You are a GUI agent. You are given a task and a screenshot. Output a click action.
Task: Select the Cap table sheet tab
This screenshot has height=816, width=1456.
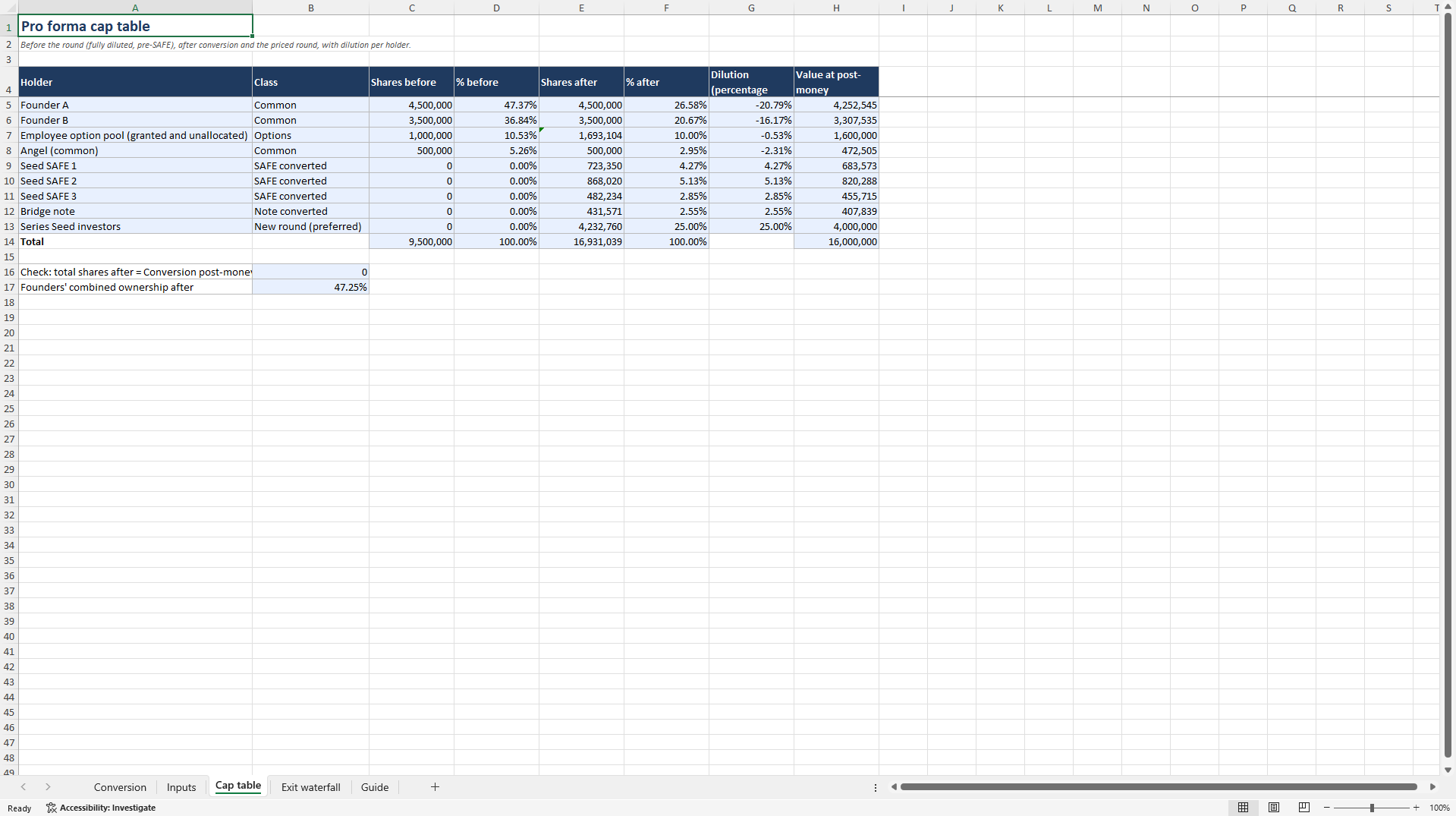tap(238, 786)
